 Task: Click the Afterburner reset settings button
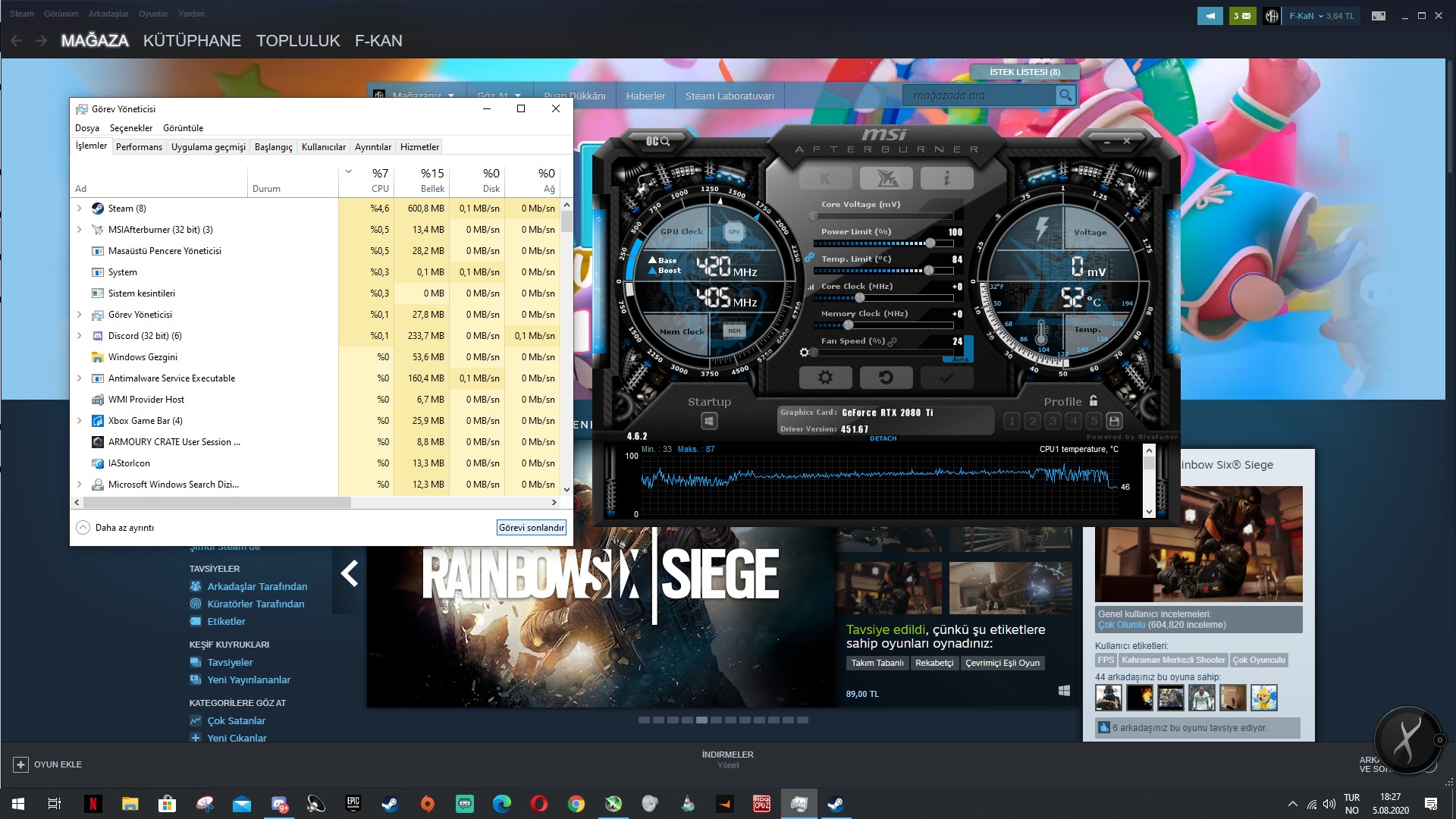tap(886, 377)
